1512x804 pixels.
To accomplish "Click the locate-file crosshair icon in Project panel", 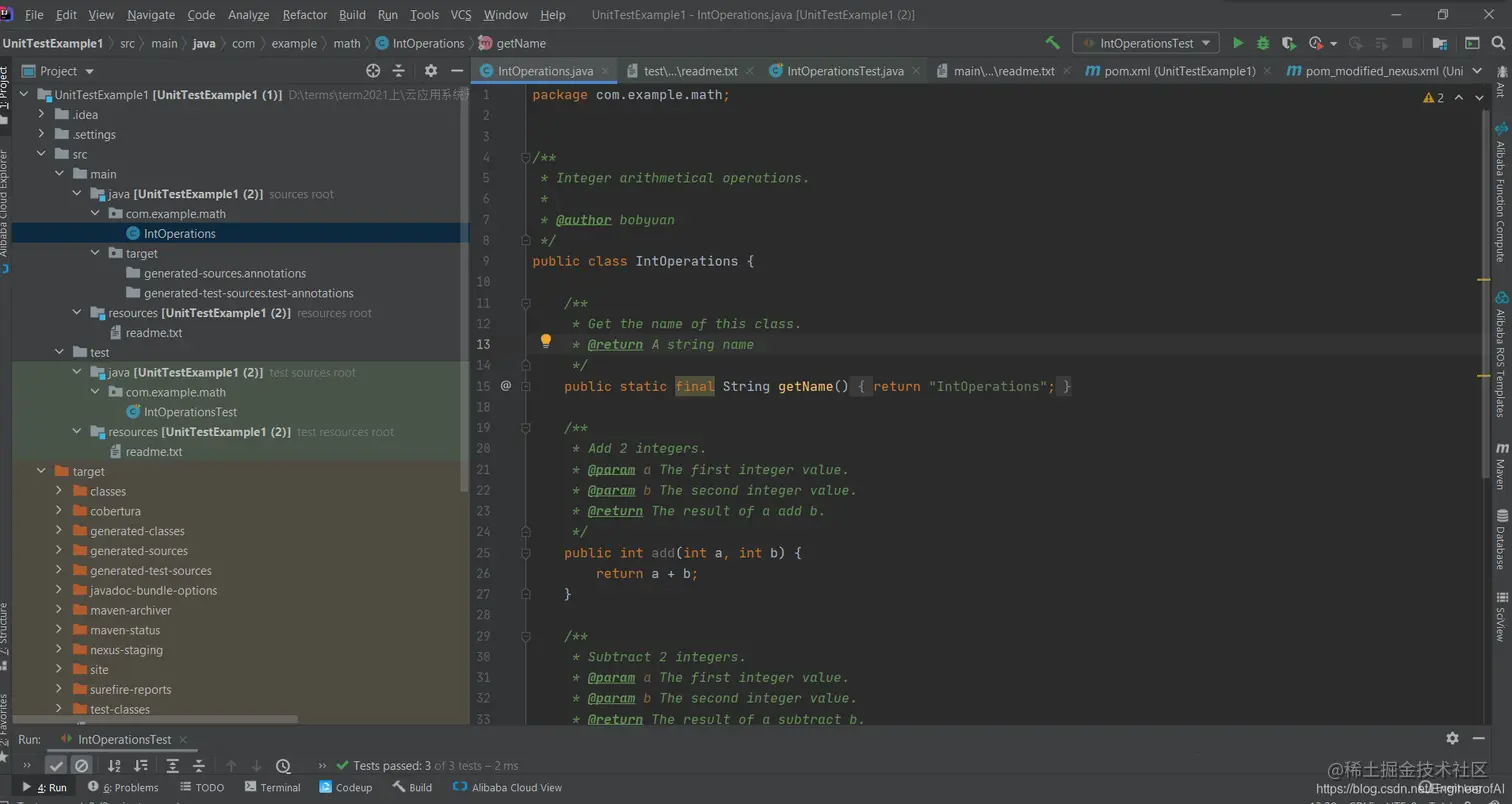I will [x=373, y=71].
